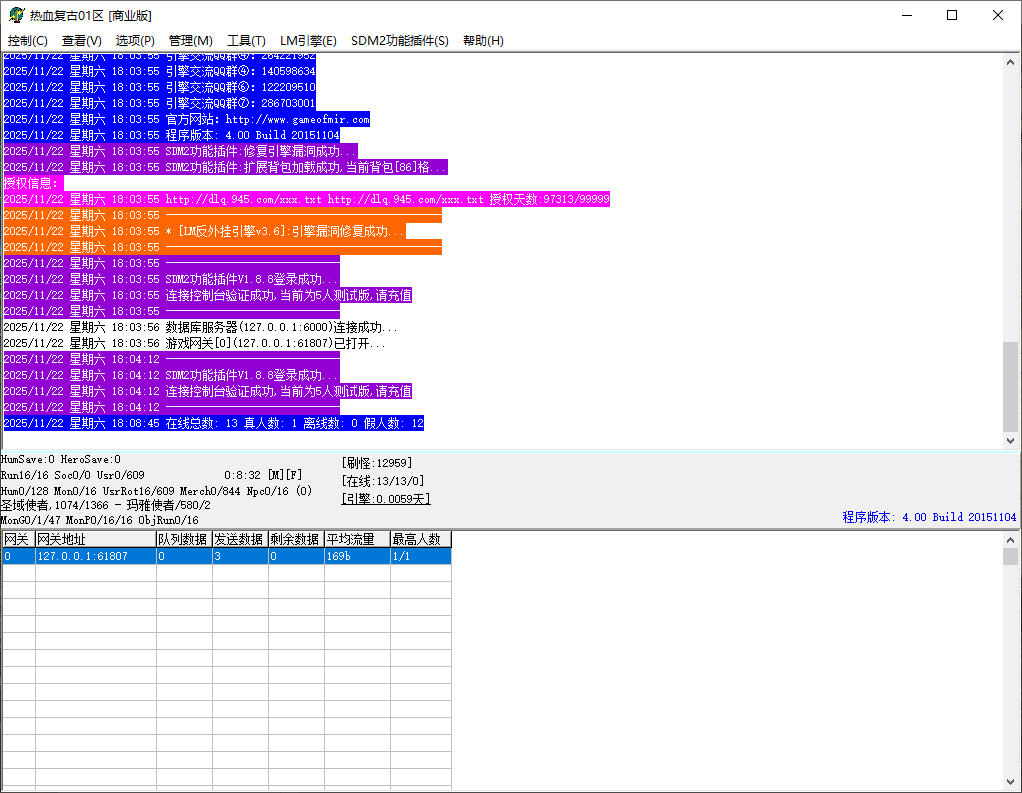Click the 最高人数 column header
1022x793 pixels.
coord(420,540)
